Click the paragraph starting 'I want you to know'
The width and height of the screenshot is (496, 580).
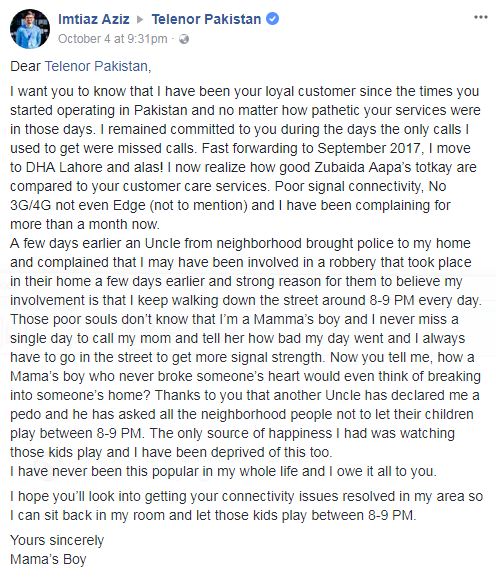(x=246, y=158)
